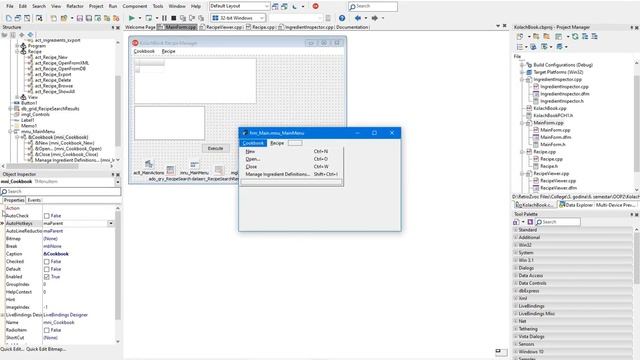Image resolution: width=640 pixels, height=360 pixels.
Task: Click the Move Up arrow in Structure toolbar
Action: click(22, 35)
